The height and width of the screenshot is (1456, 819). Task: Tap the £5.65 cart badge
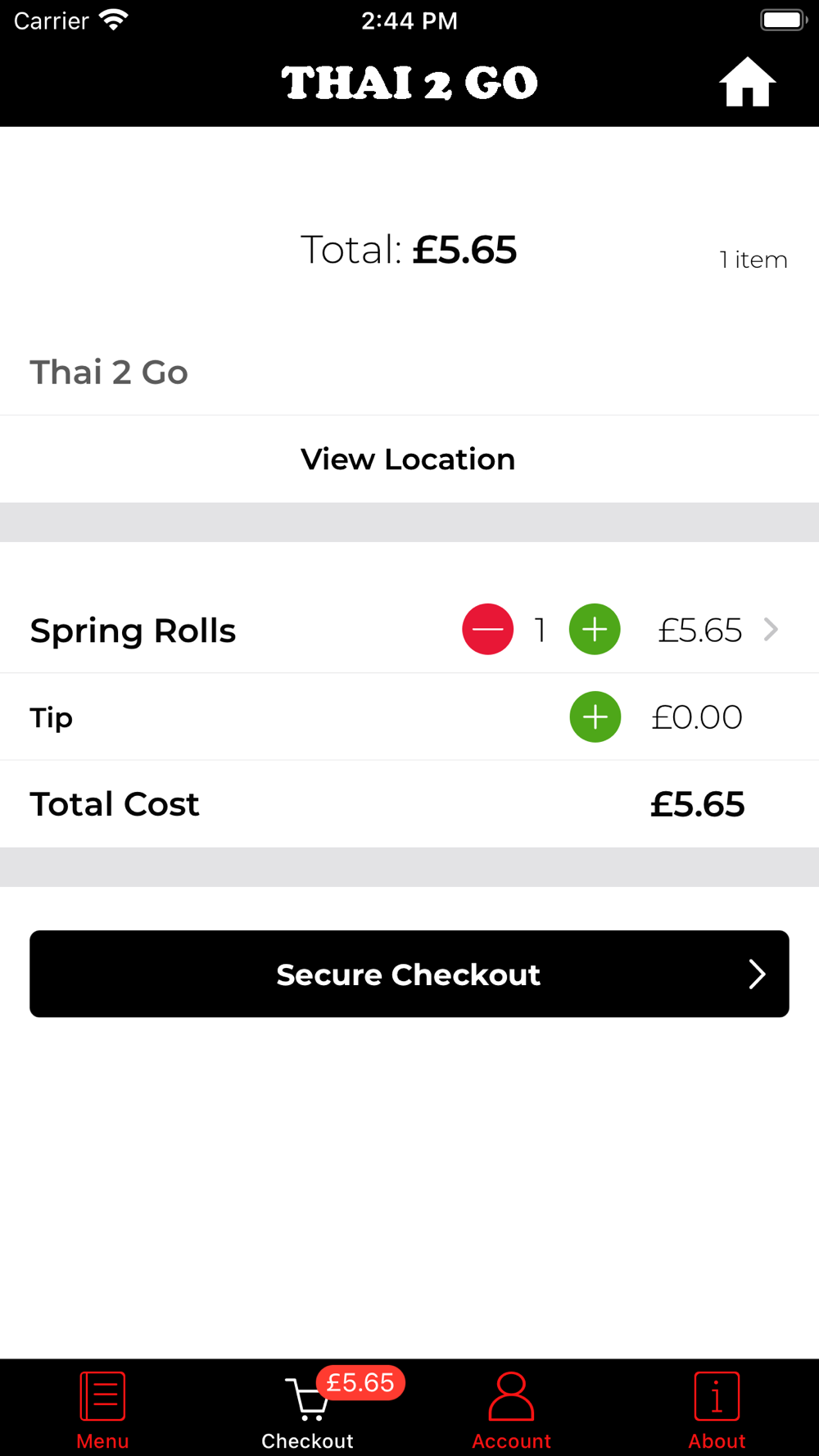coord(360,1382)
